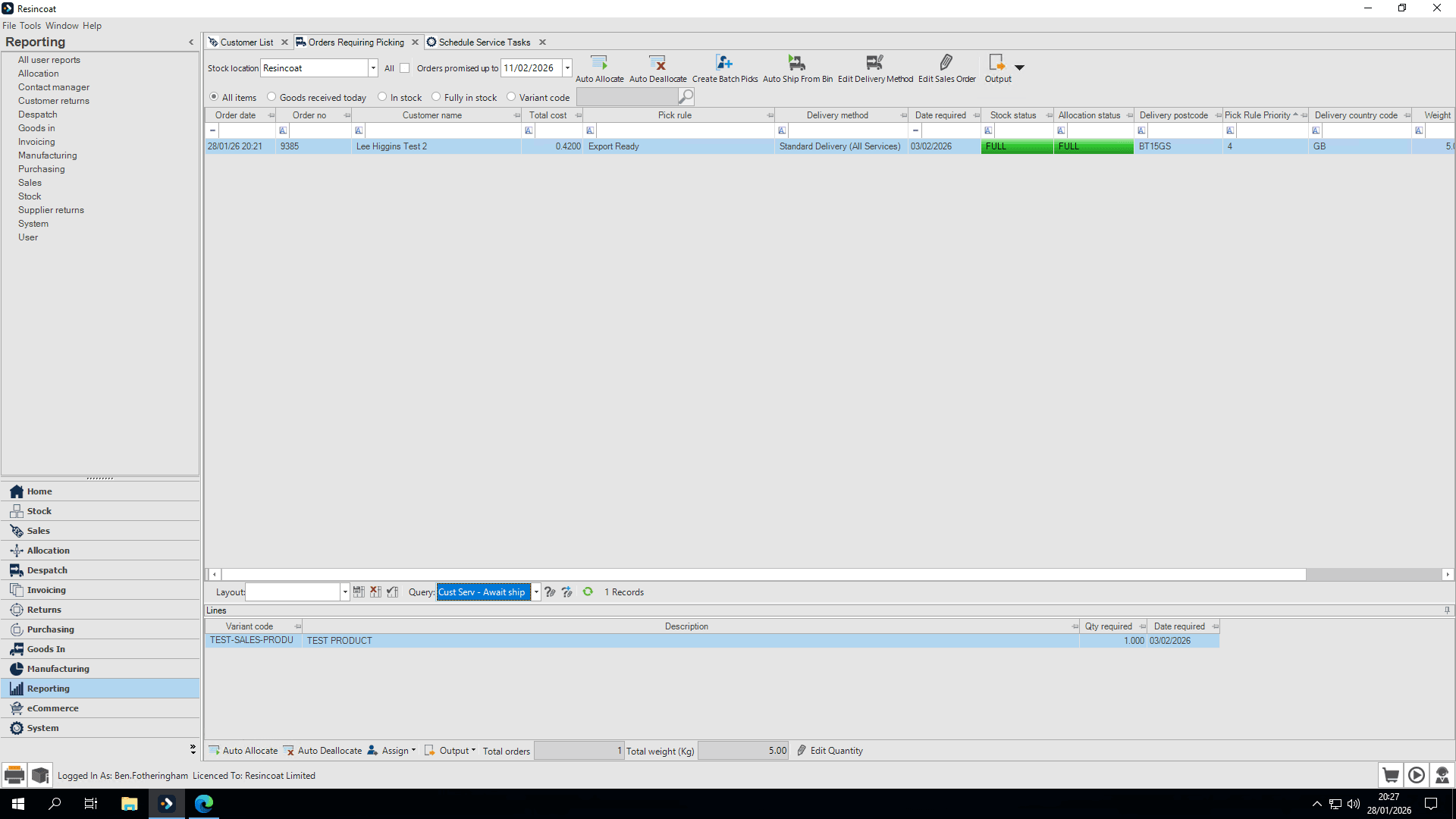Viewport: 1456px width, 819px height.
Task: Open the Window menu
Action: click(62, 26)
